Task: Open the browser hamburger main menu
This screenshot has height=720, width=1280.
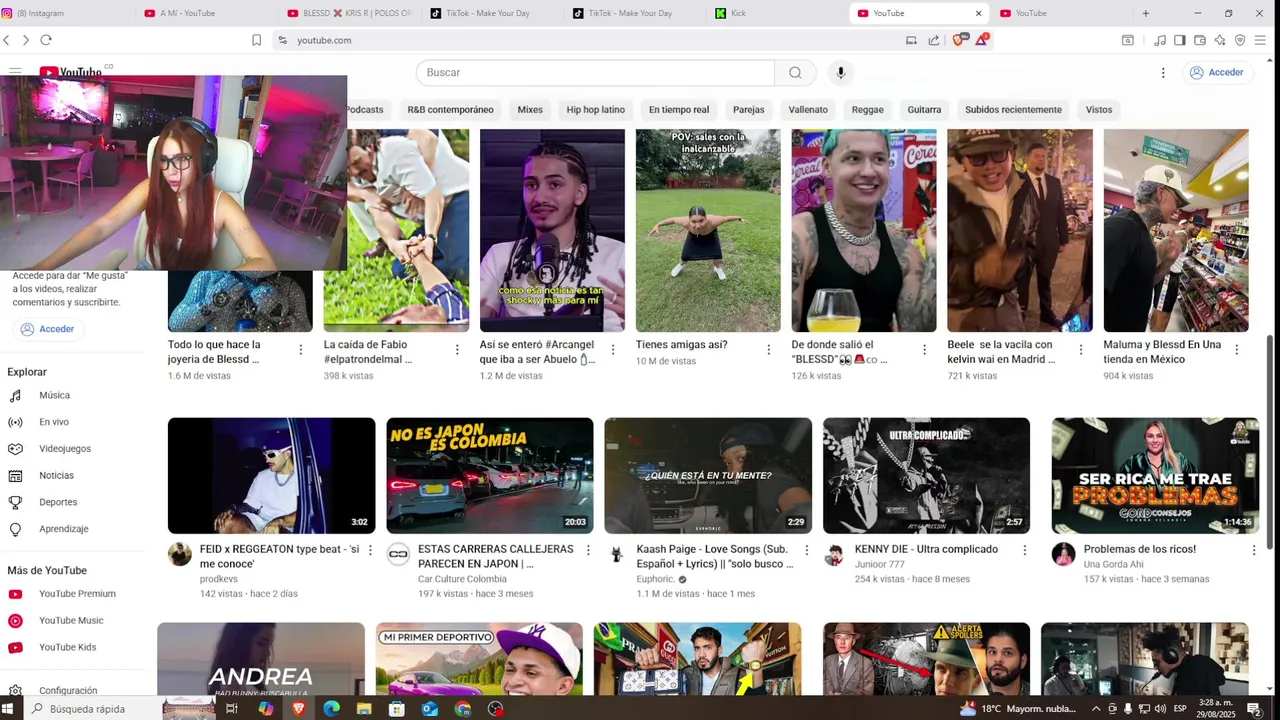Action: [1260, 40]
